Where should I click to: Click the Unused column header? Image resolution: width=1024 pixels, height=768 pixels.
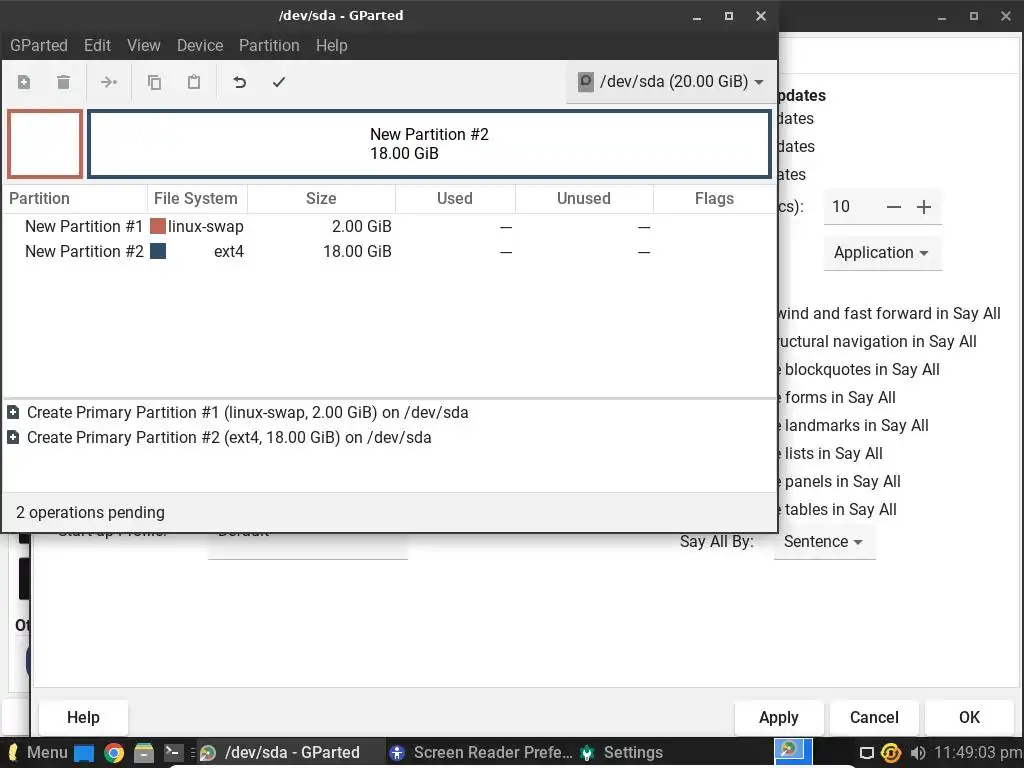pos(584,199)
